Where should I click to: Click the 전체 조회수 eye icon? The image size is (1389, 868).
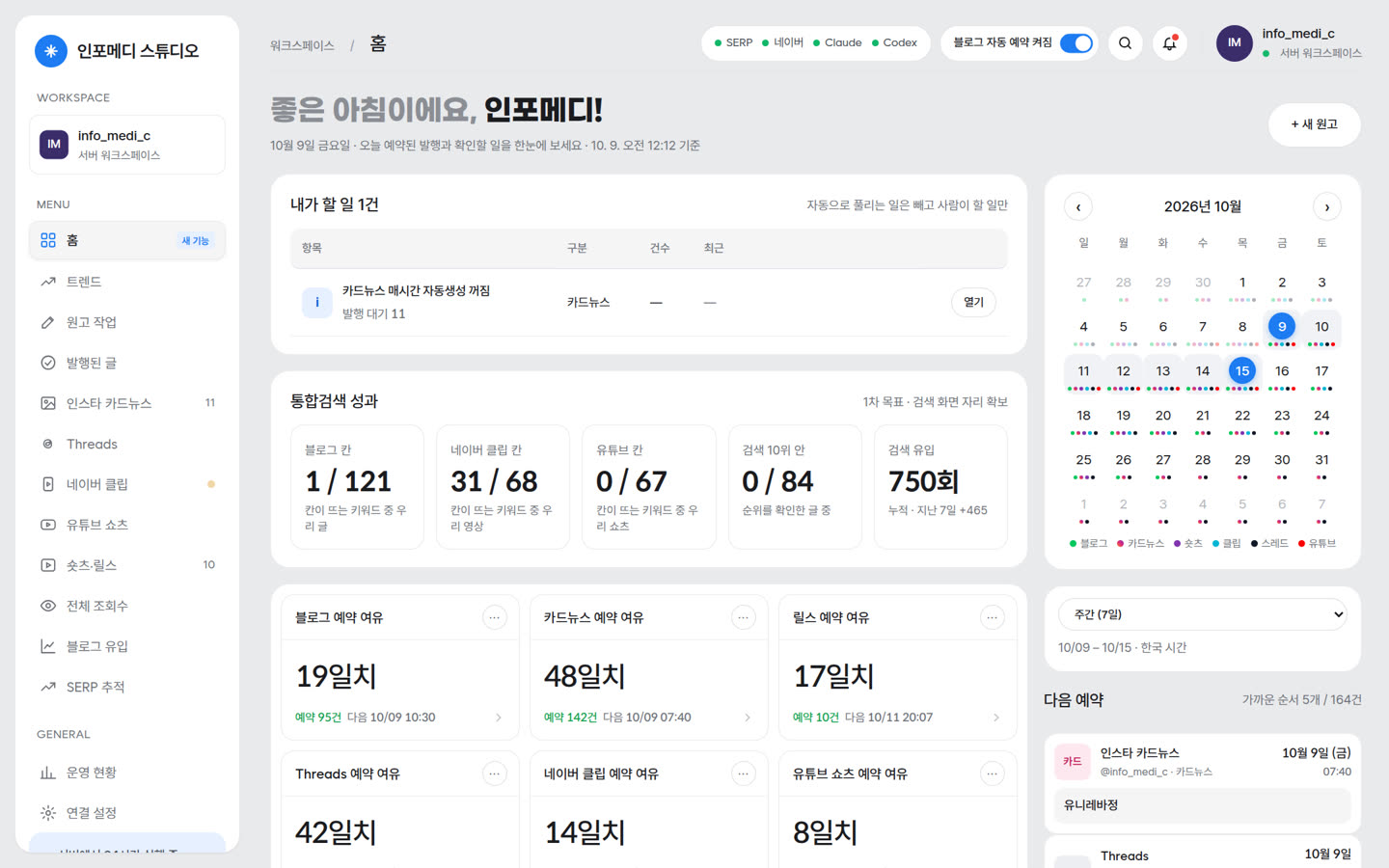48,606
